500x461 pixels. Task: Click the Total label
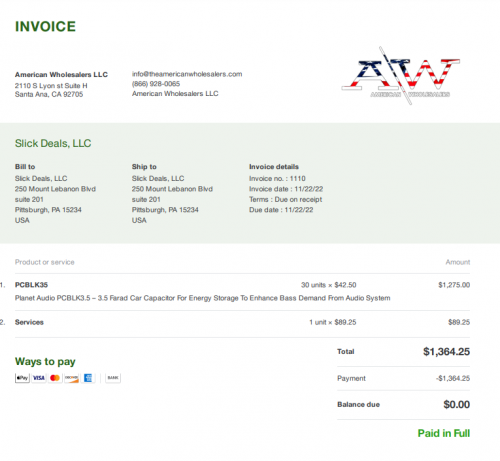click(346, 352)
